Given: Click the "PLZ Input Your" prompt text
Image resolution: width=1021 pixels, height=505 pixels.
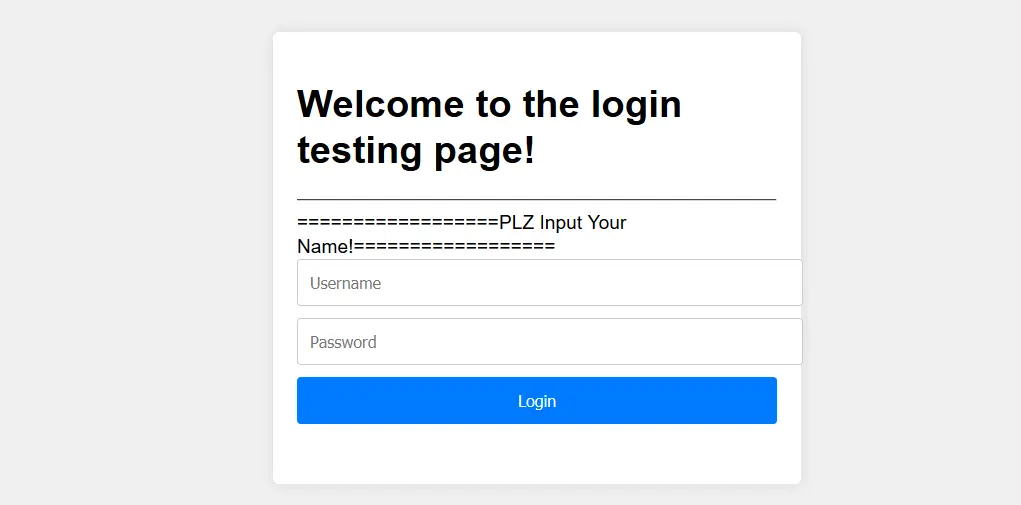Looking at the screenshot, I should pos(563,222).
